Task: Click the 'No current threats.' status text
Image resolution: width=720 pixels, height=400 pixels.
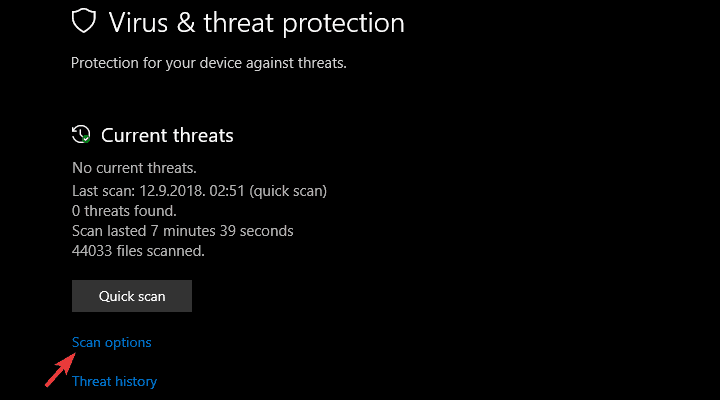Action: click(135, 168)
